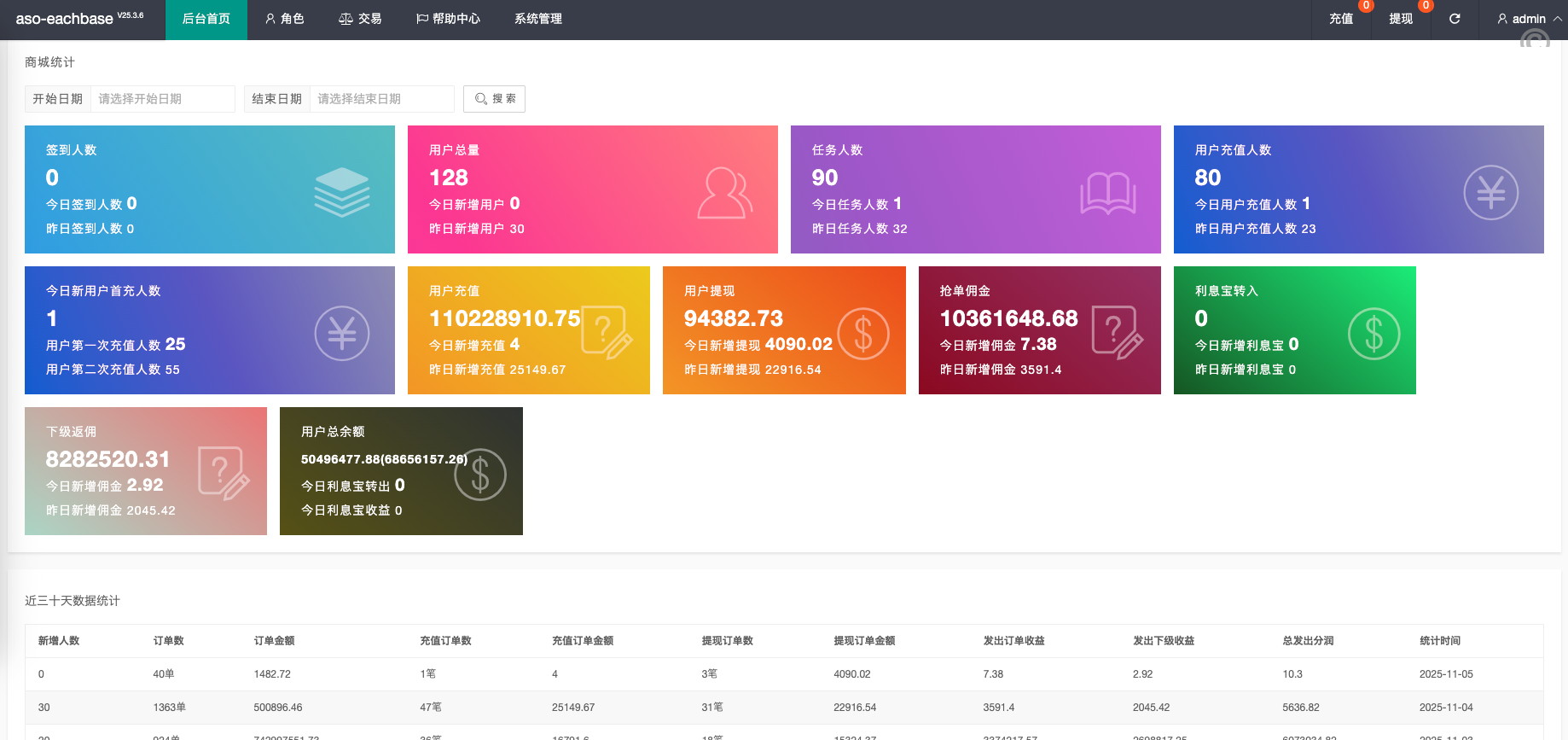Click the dollar icon in 用户提现 card
This screenshot has height=740, width=1568.
pyautogui.click(x=862, y=333)
